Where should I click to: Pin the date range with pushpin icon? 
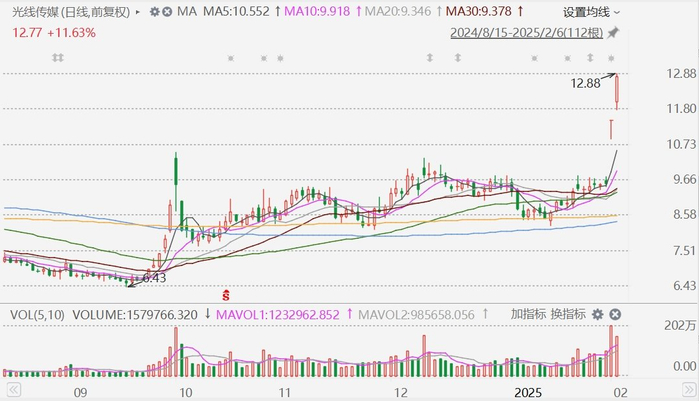[613, 33]
